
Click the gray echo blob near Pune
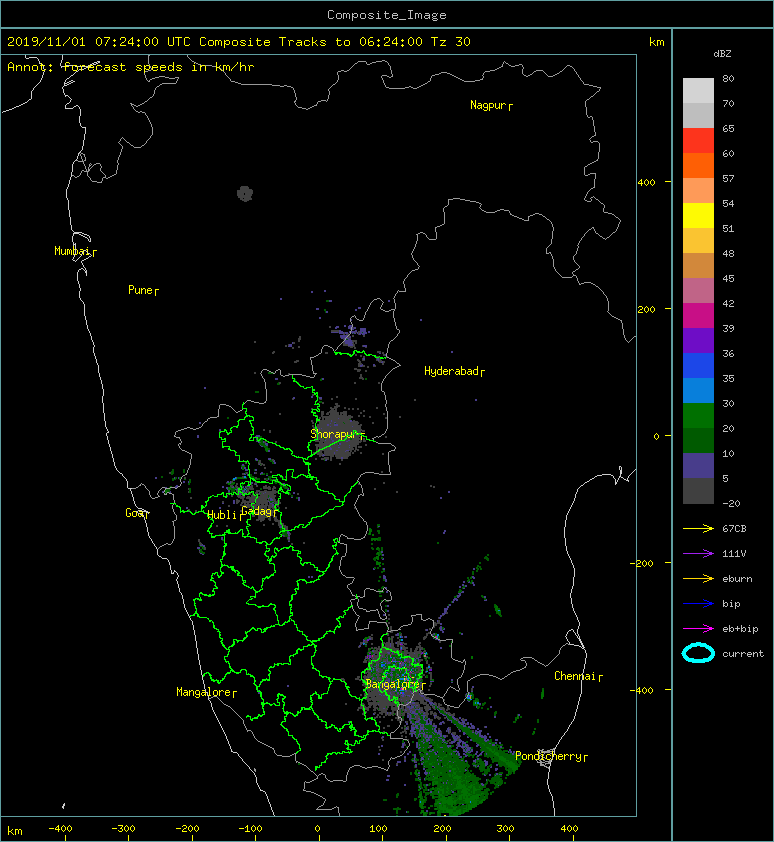click(245, 193)
